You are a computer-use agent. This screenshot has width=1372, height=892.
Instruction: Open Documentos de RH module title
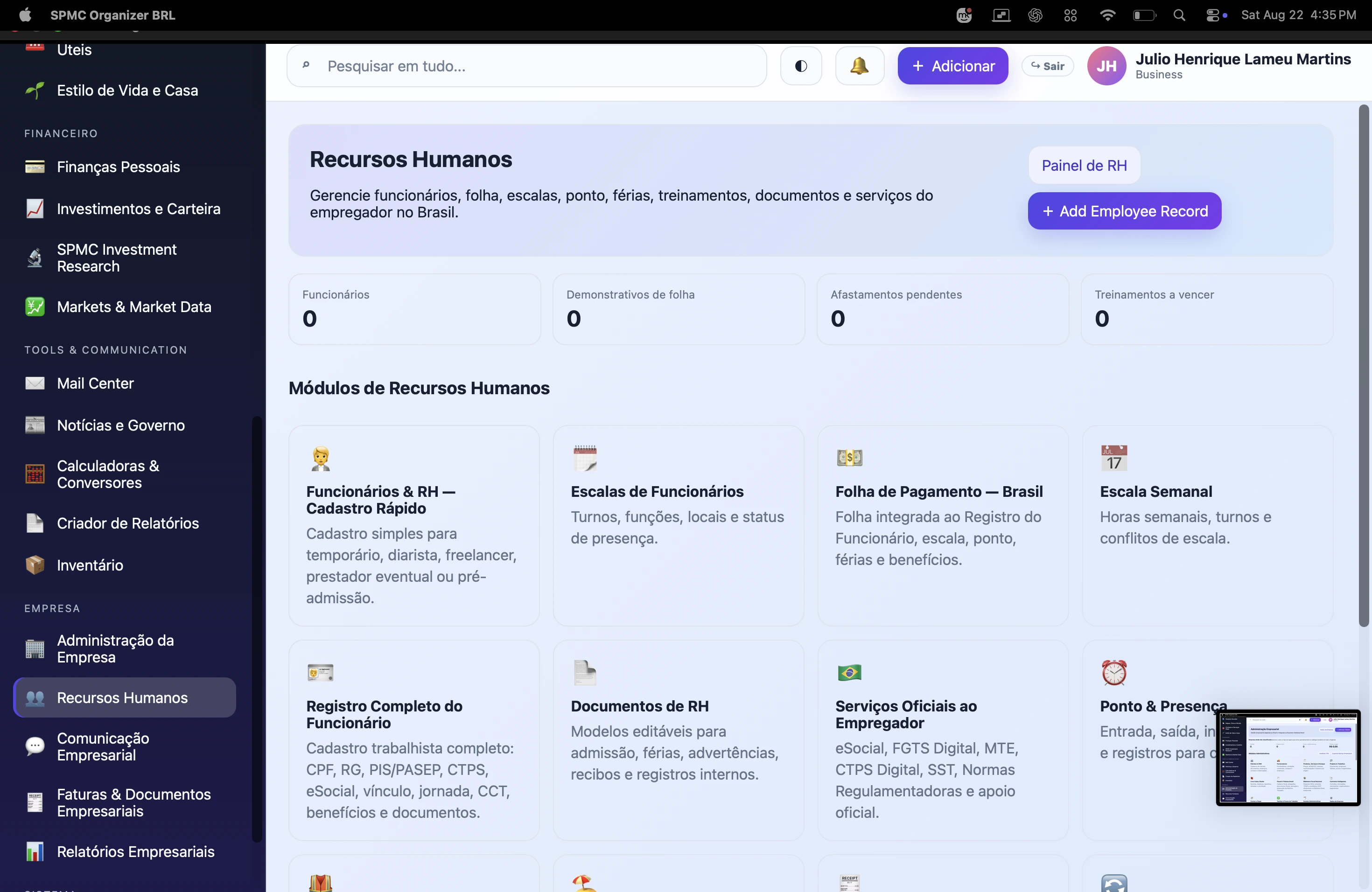639,706
